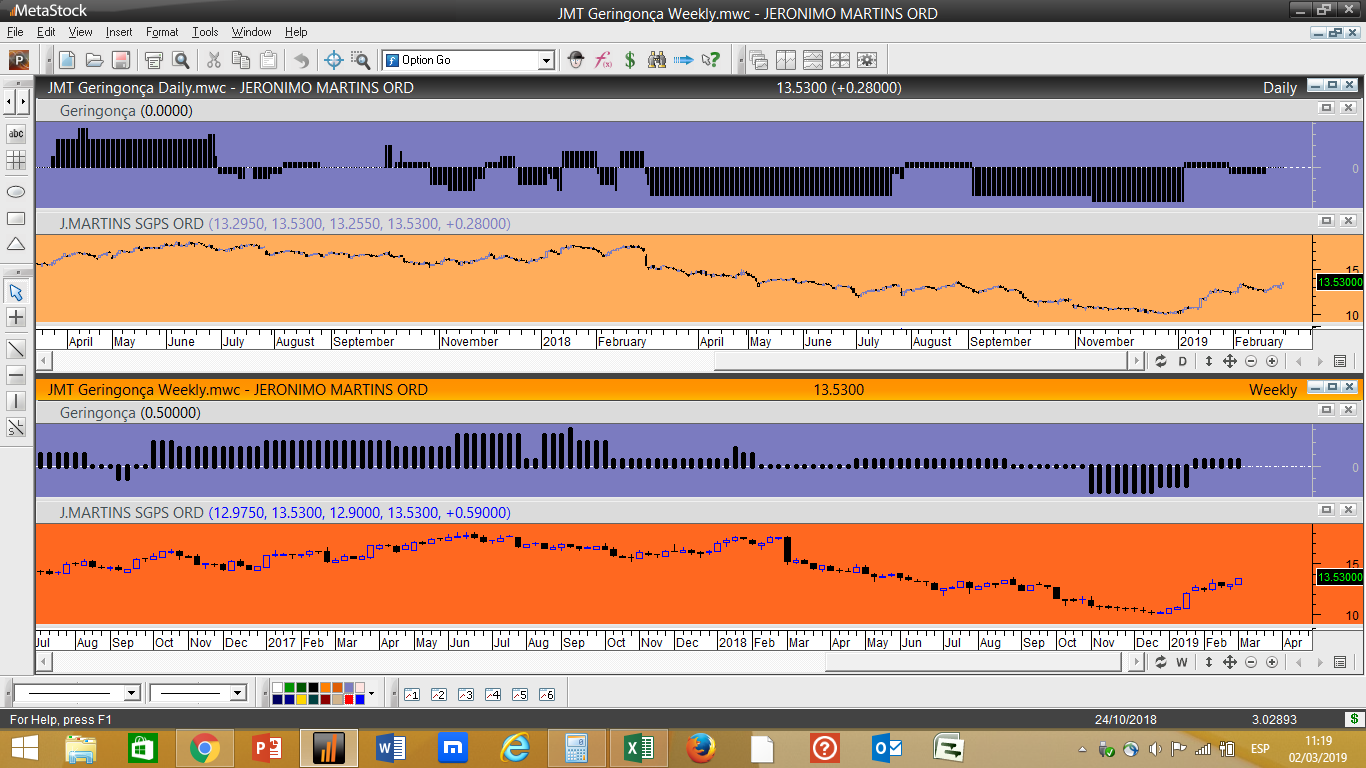Switch to chart layout 3 button
The image size is (1366, 768).
(465, 694)
